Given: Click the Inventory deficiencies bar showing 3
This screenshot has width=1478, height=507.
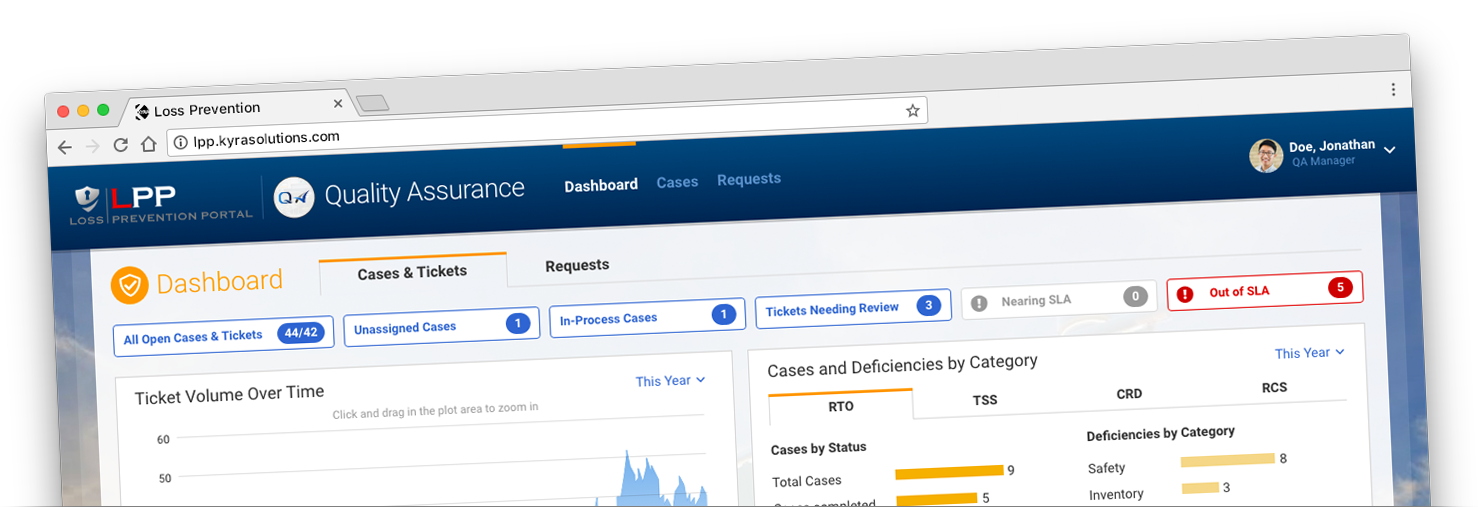Looking at the screenshot, I should coord(1200,488).
